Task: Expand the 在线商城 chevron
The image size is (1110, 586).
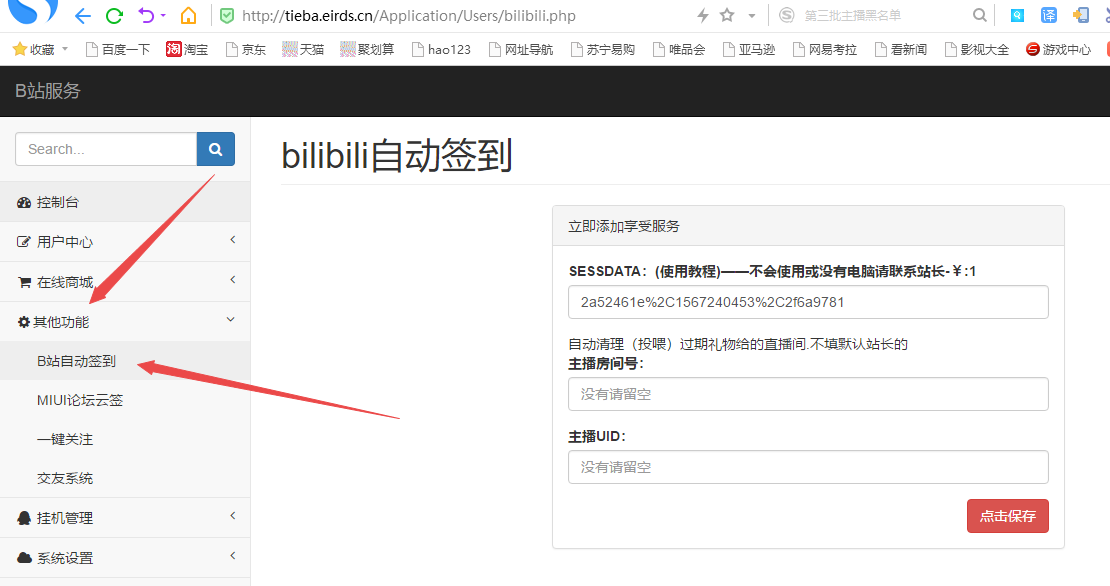Action: [x=232, y=280]
